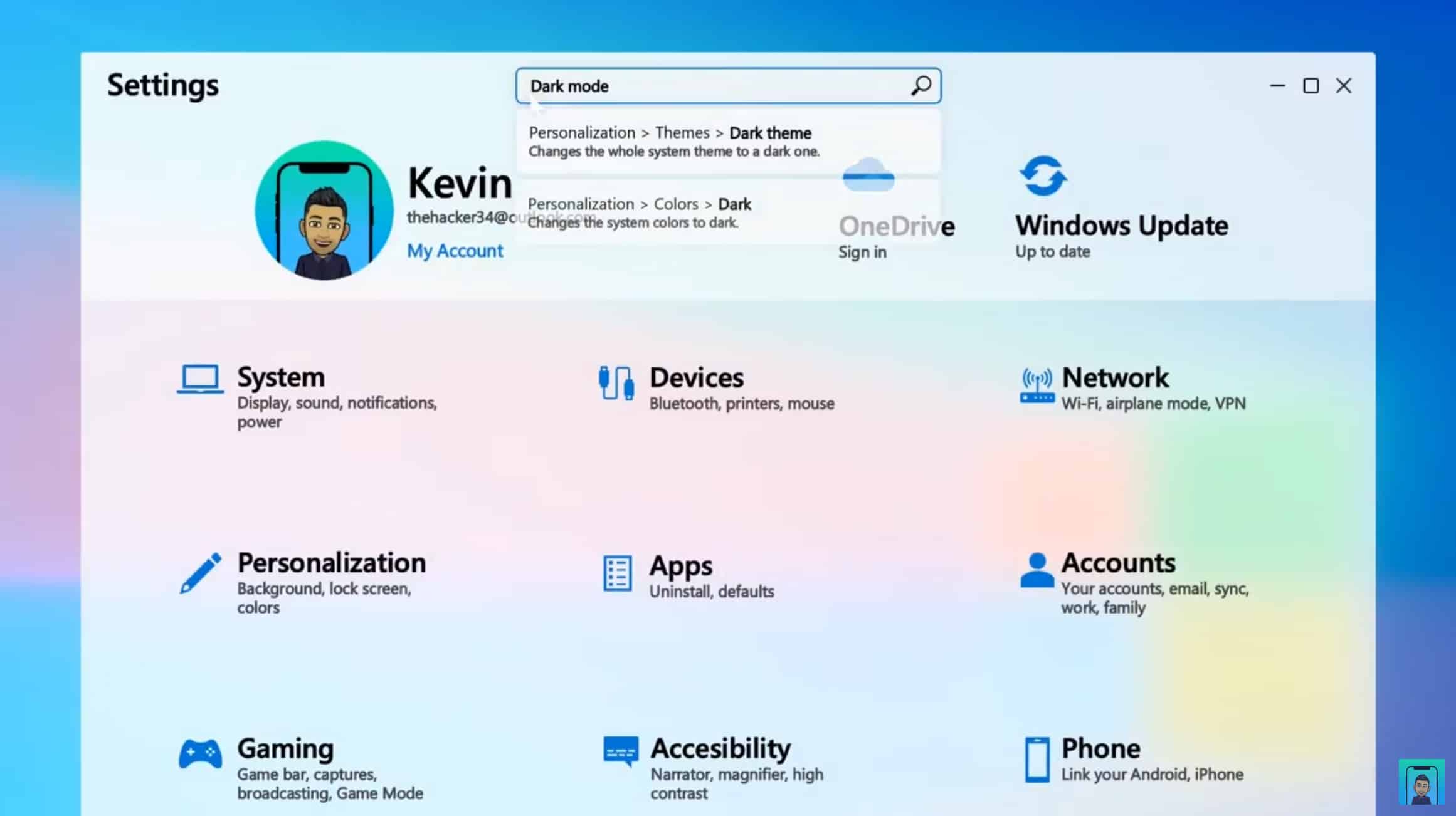
Task: Open Windows Update heading
Action: 1121,226
